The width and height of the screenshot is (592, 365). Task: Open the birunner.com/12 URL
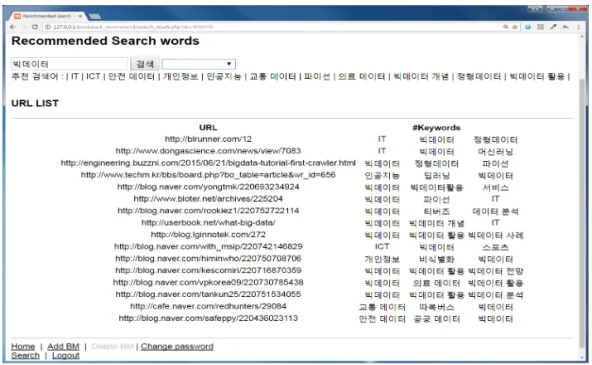(208, 139)
